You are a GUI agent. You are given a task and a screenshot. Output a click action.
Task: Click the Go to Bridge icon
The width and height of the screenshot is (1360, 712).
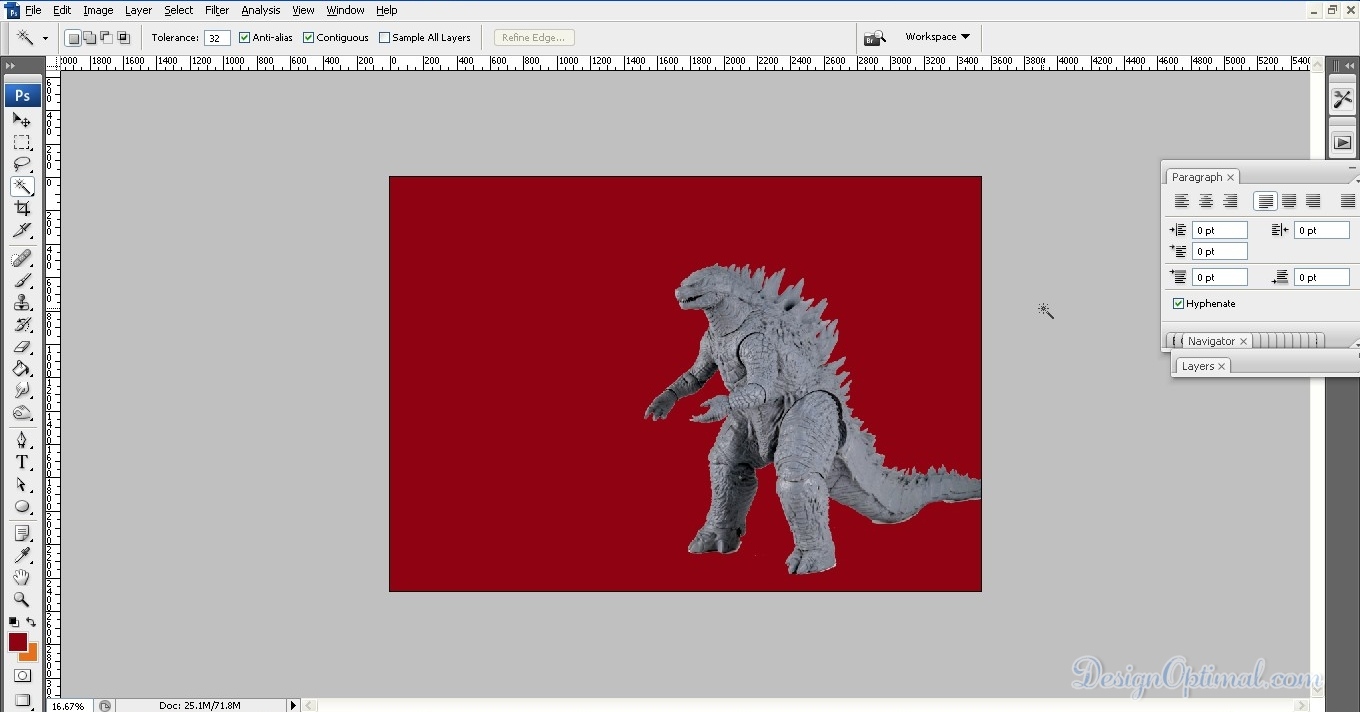tap(874, 38)
